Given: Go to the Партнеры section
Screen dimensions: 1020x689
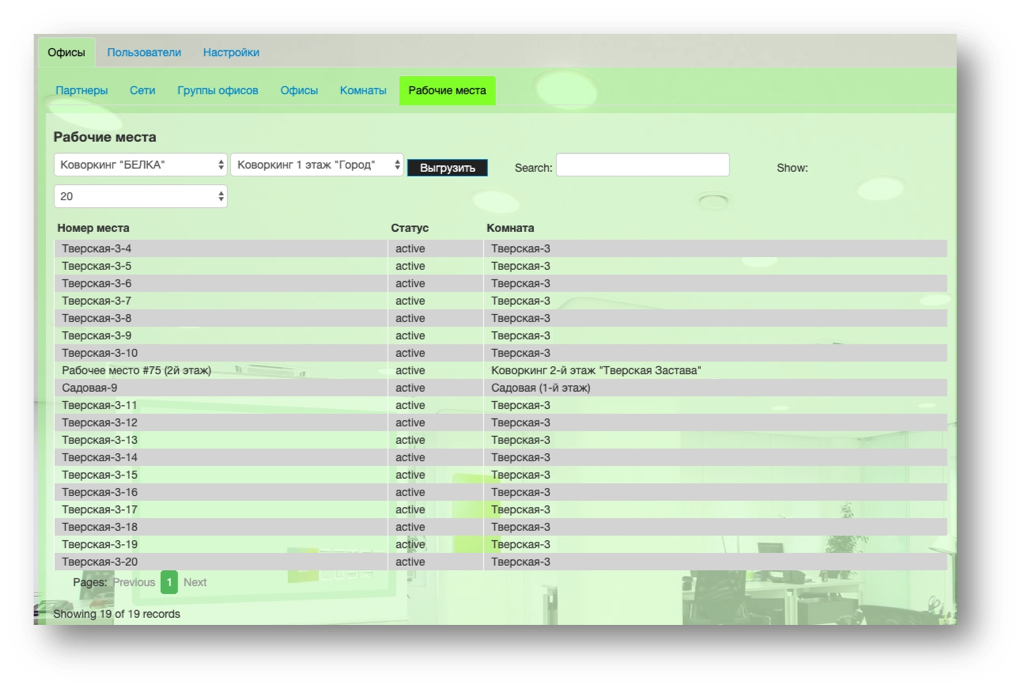Looking at the screenshot, I should 82,90.
